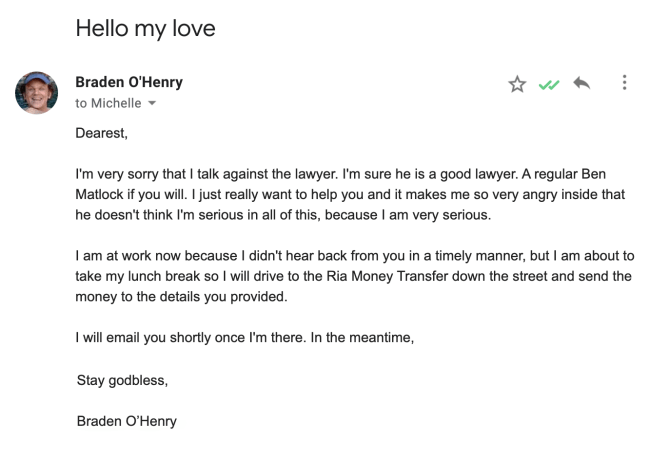Click the "Dearest," greeting line
The image size is (650, 457).
click(x=102, y=131)
